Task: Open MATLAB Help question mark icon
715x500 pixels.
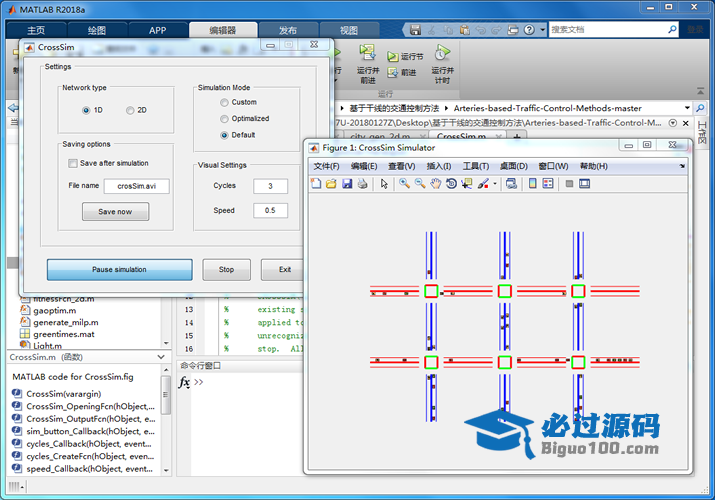Action: coord(529,30)
